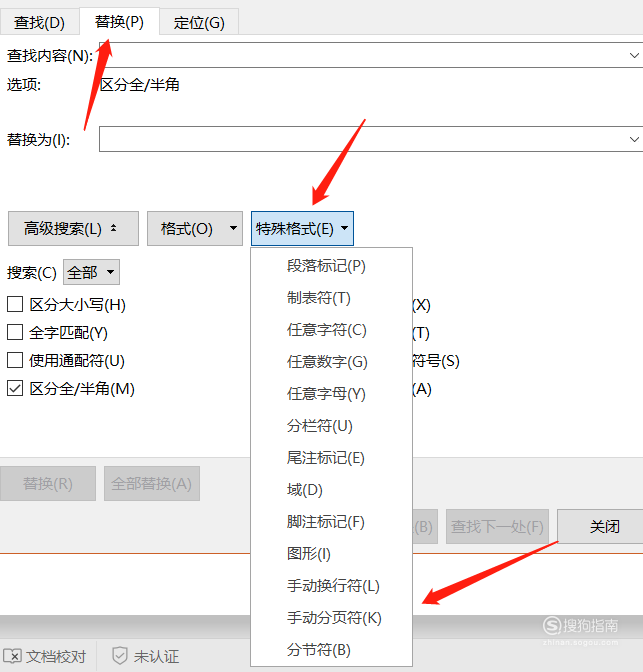The height and width of the screenshot is (672, 643).
Task: Choose 分节符(B) from the menu
Action: point(331,650)
